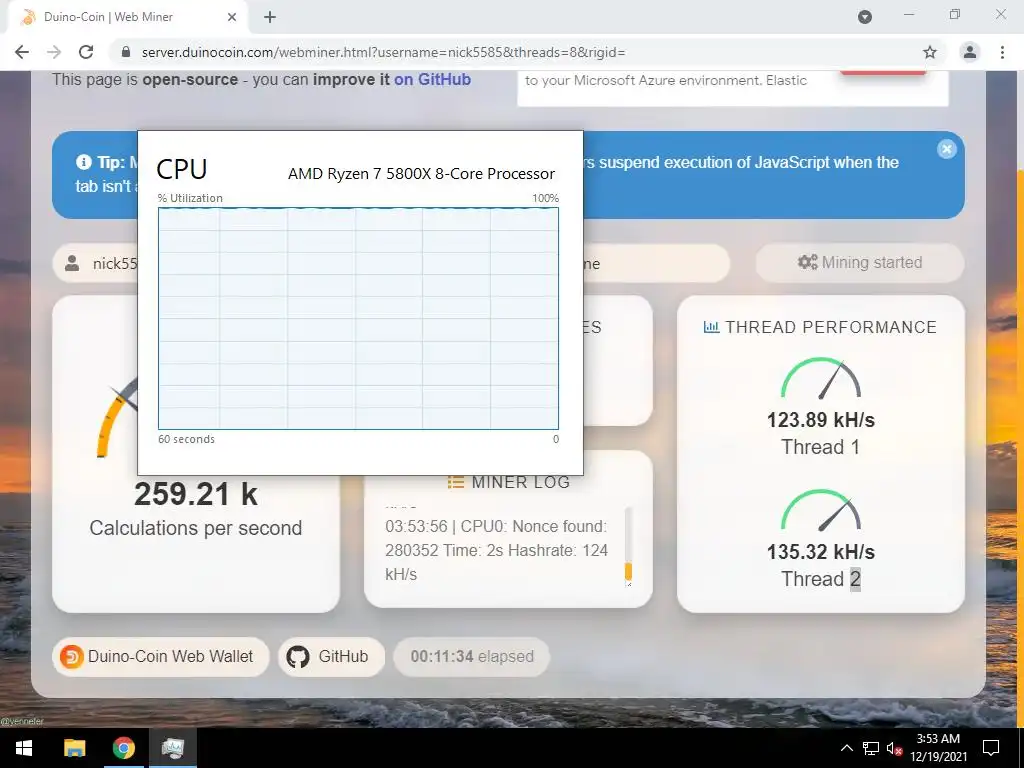The width and height of the screenshot is (1024, 768).
Task: Click the CPU utilization graph
Action: coord(359,318)
